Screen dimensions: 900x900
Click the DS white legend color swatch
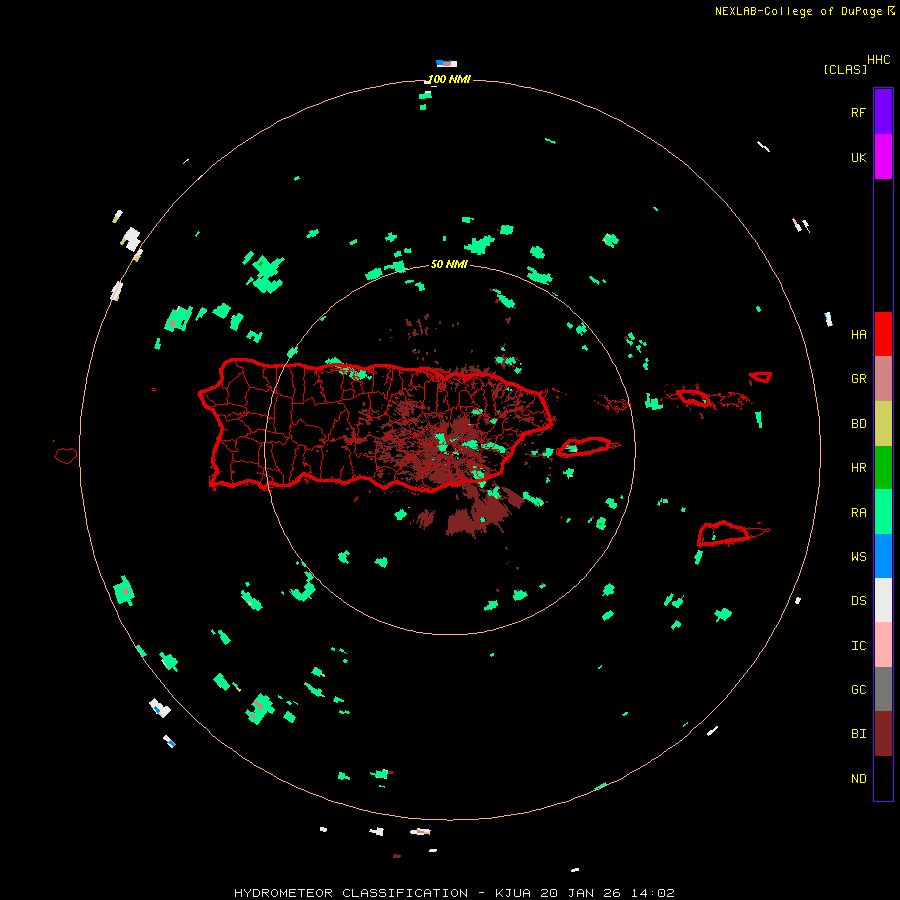tap(883, 600)
